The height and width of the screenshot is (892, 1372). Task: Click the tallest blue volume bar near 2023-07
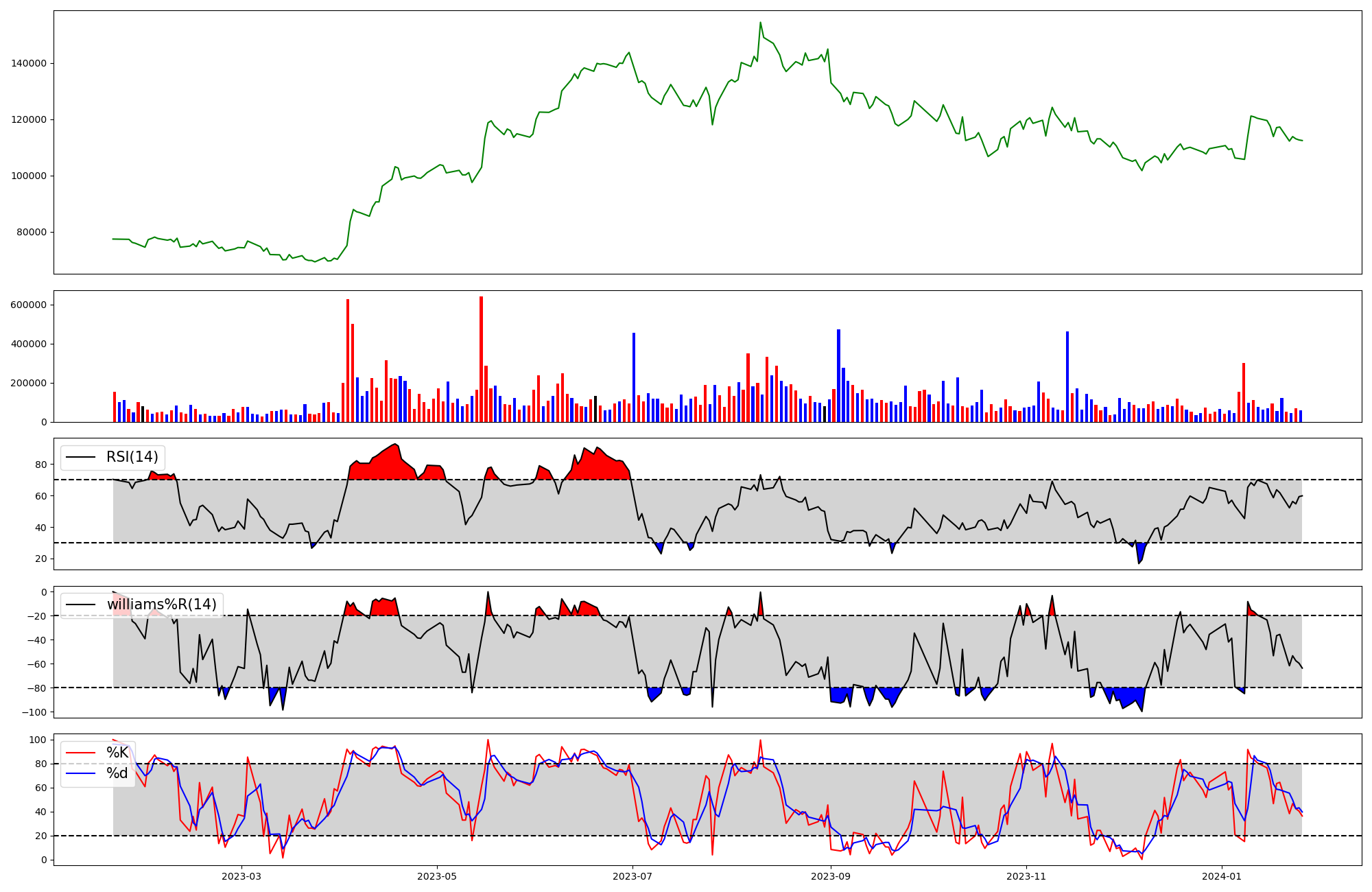coord(634,377)
